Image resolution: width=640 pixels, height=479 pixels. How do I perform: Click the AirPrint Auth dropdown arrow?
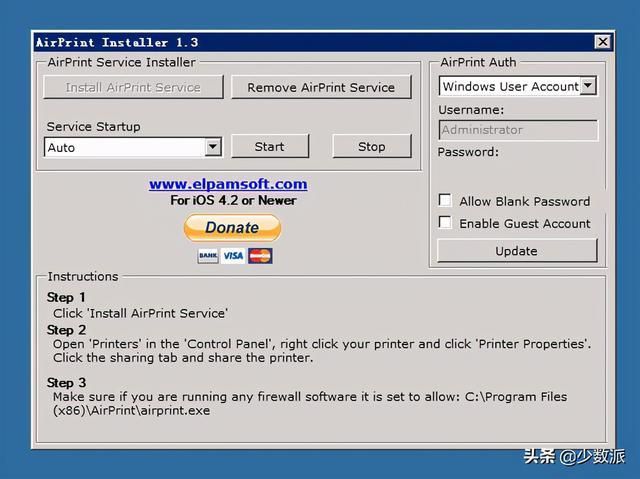pyautogui.click(x=588, y=86)
